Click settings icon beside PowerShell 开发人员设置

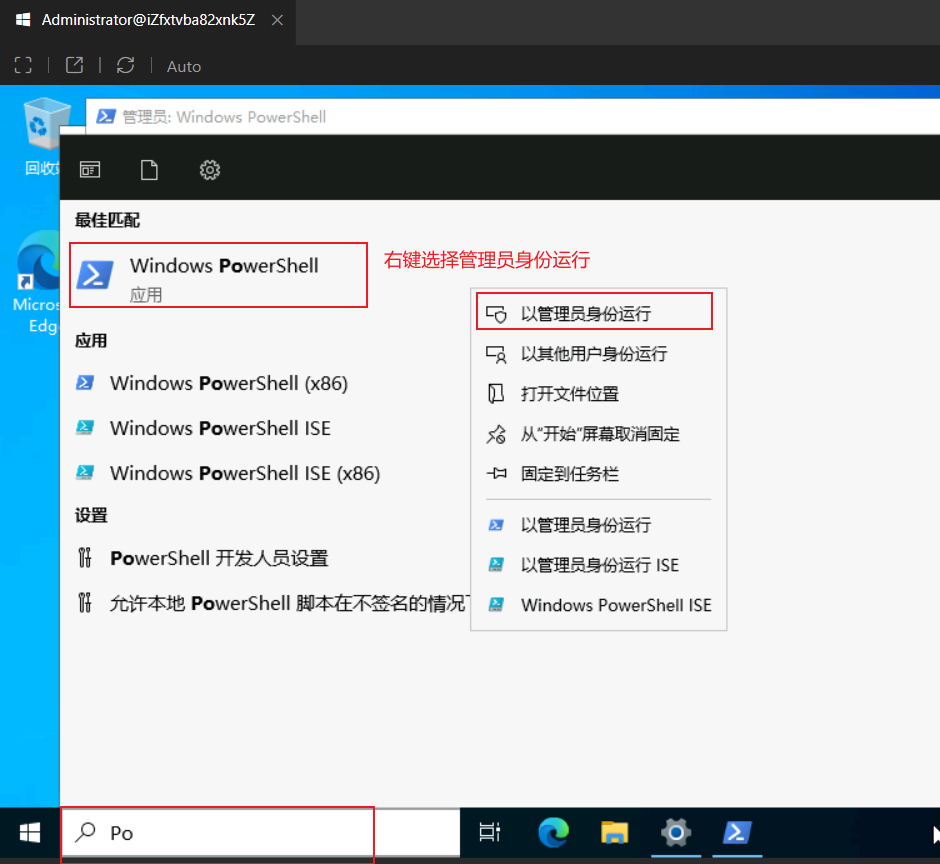pos(85,558)
